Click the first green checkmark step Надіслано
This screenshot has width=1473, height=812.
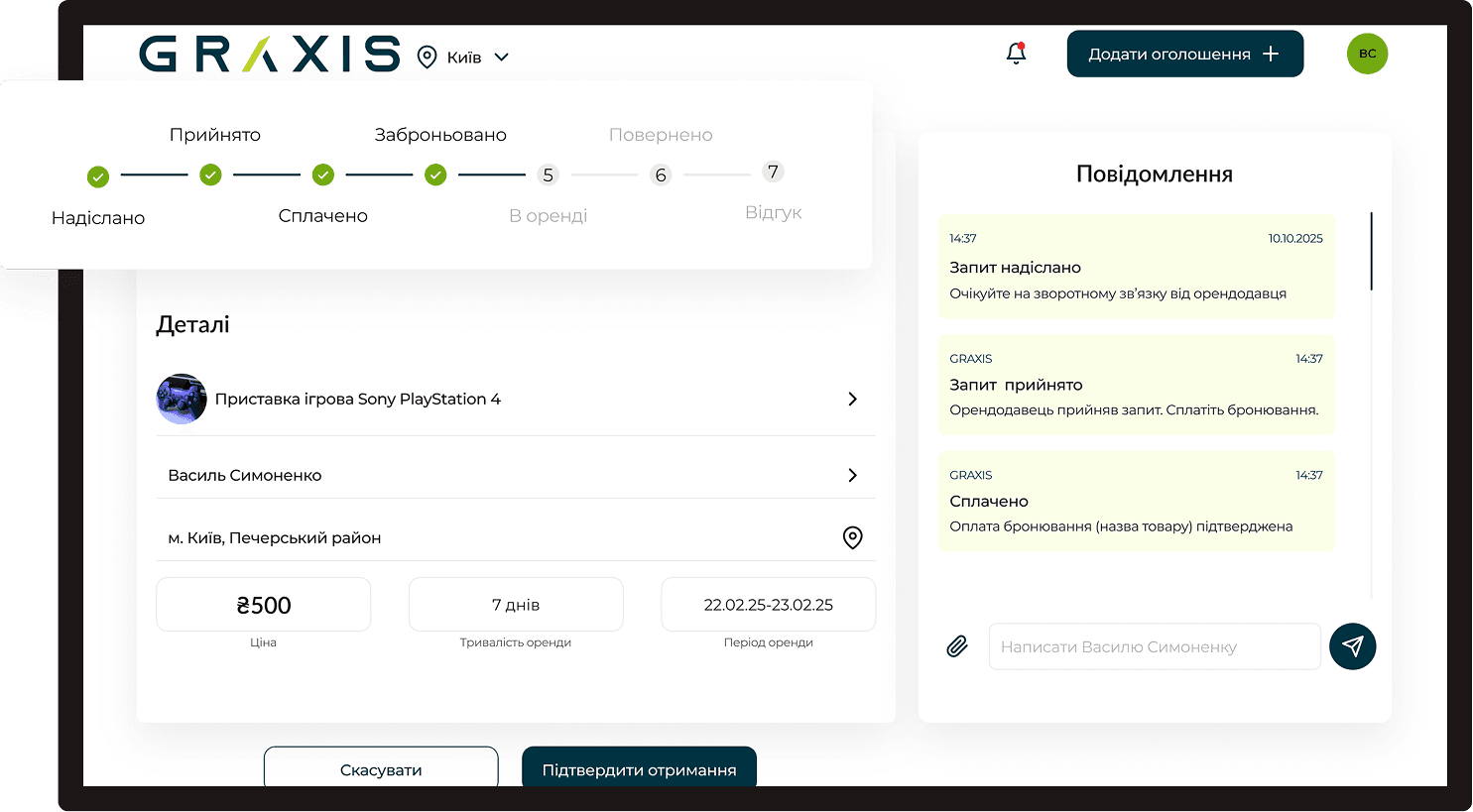point(97,176)
